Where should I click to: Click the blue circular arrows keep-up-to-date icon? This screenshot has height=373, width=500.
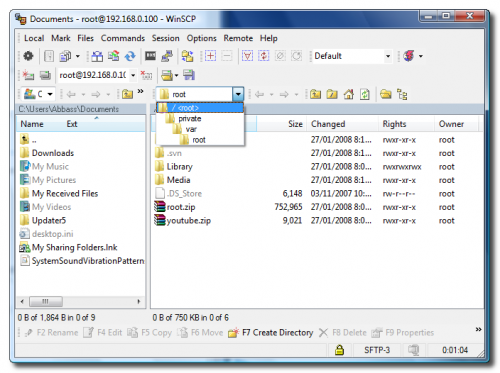click(x=130, y=56)
